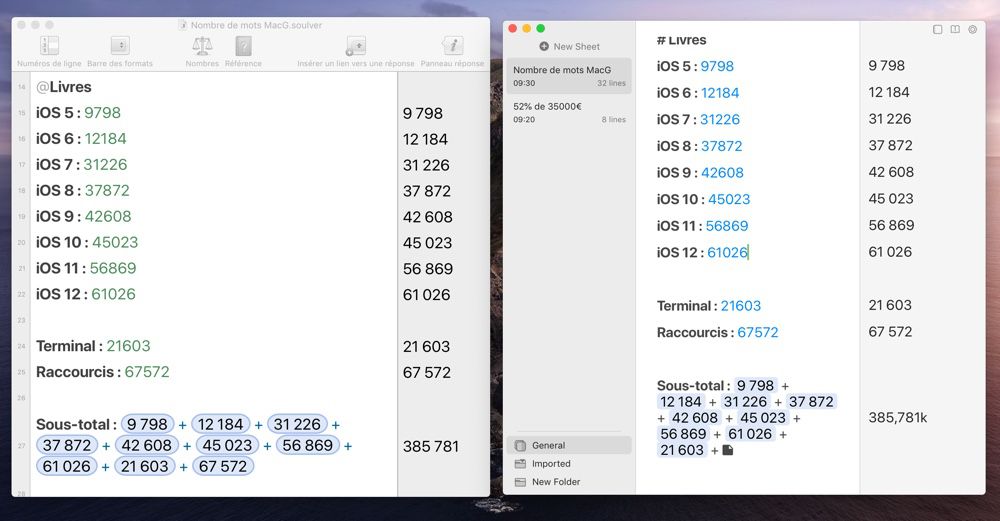Image resolution: width=1000 pixels, height=521 pixels.
Task: Click the document icon ending Sous-total line
Action: point(728,450)
